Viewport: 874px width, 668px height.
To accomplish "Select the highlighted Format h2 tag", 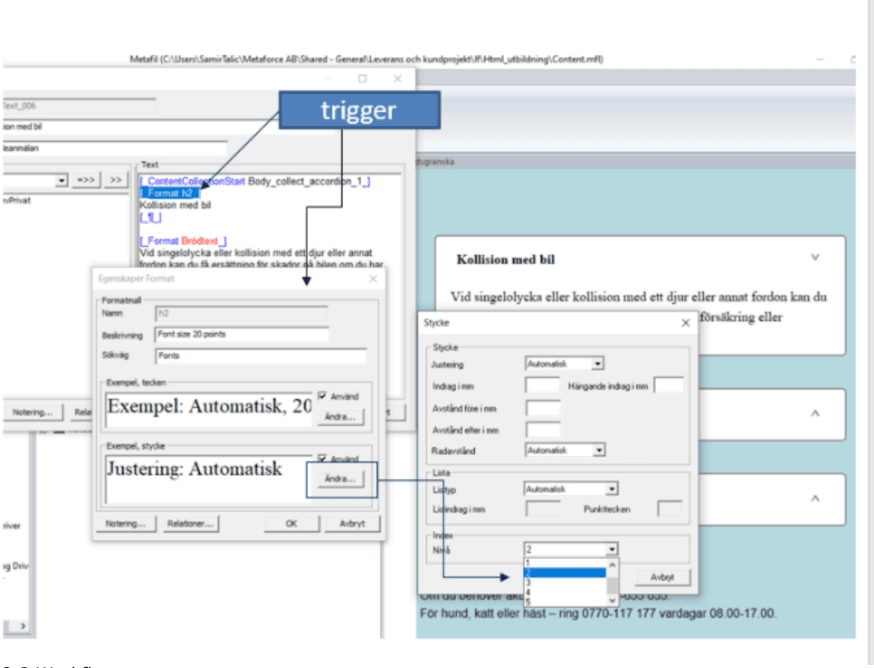I will (x=168, y=192).
